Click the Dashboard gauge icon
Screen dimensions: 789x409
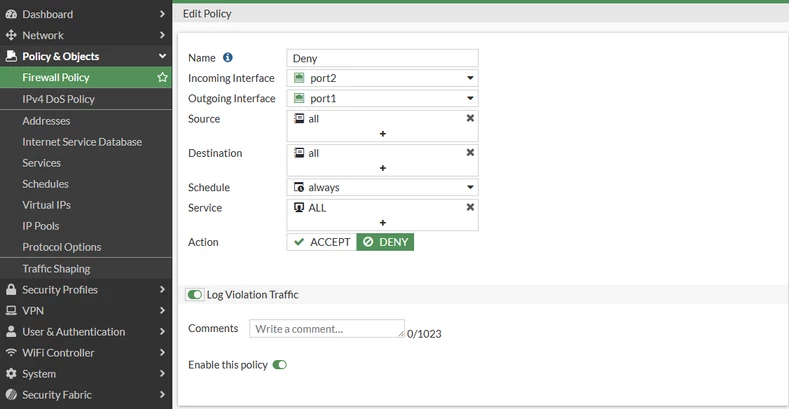coord(11,14)
